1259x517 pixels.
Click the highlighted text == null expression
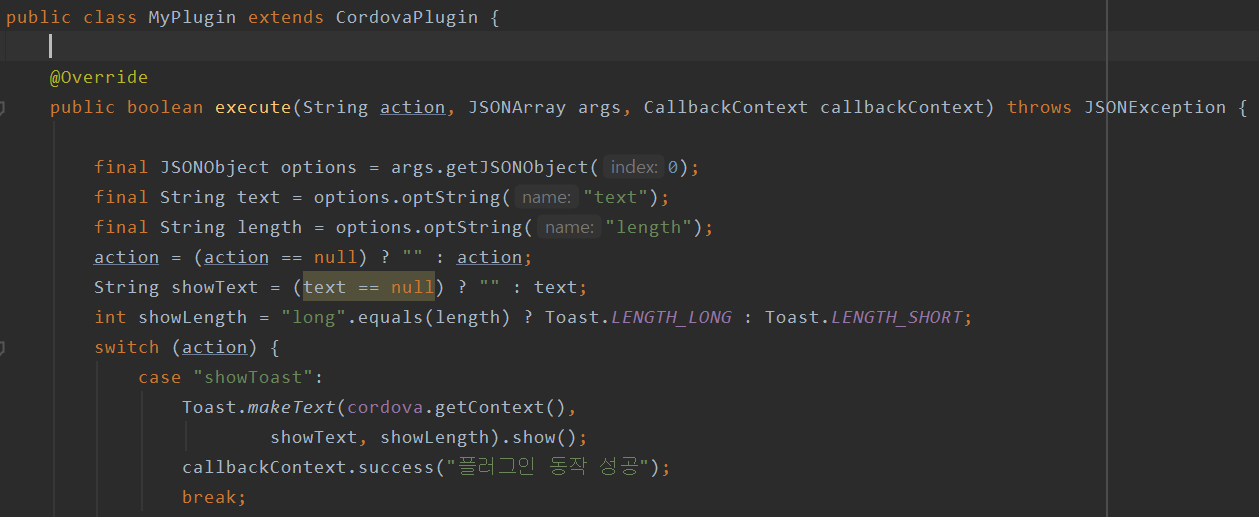click(368, 287)
